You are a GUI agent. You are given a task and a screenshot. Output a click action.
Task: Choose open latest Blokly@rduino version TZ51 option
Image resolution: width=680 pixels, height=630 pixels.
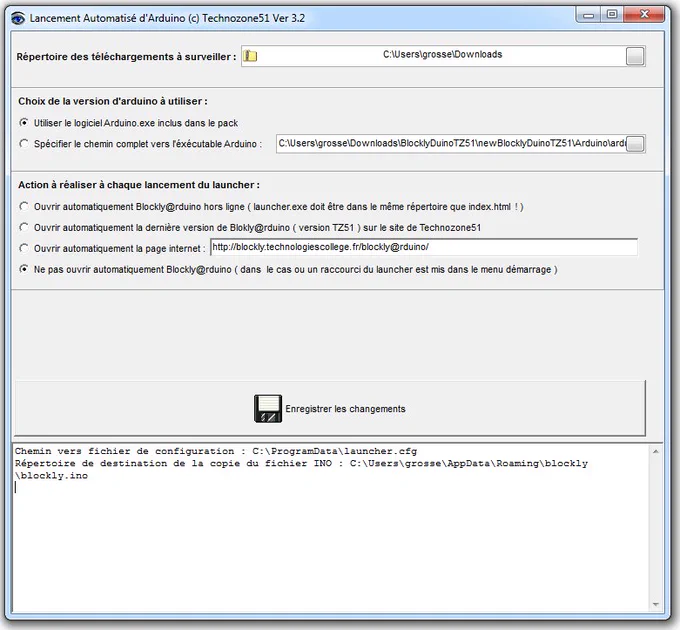coord(250,228)
